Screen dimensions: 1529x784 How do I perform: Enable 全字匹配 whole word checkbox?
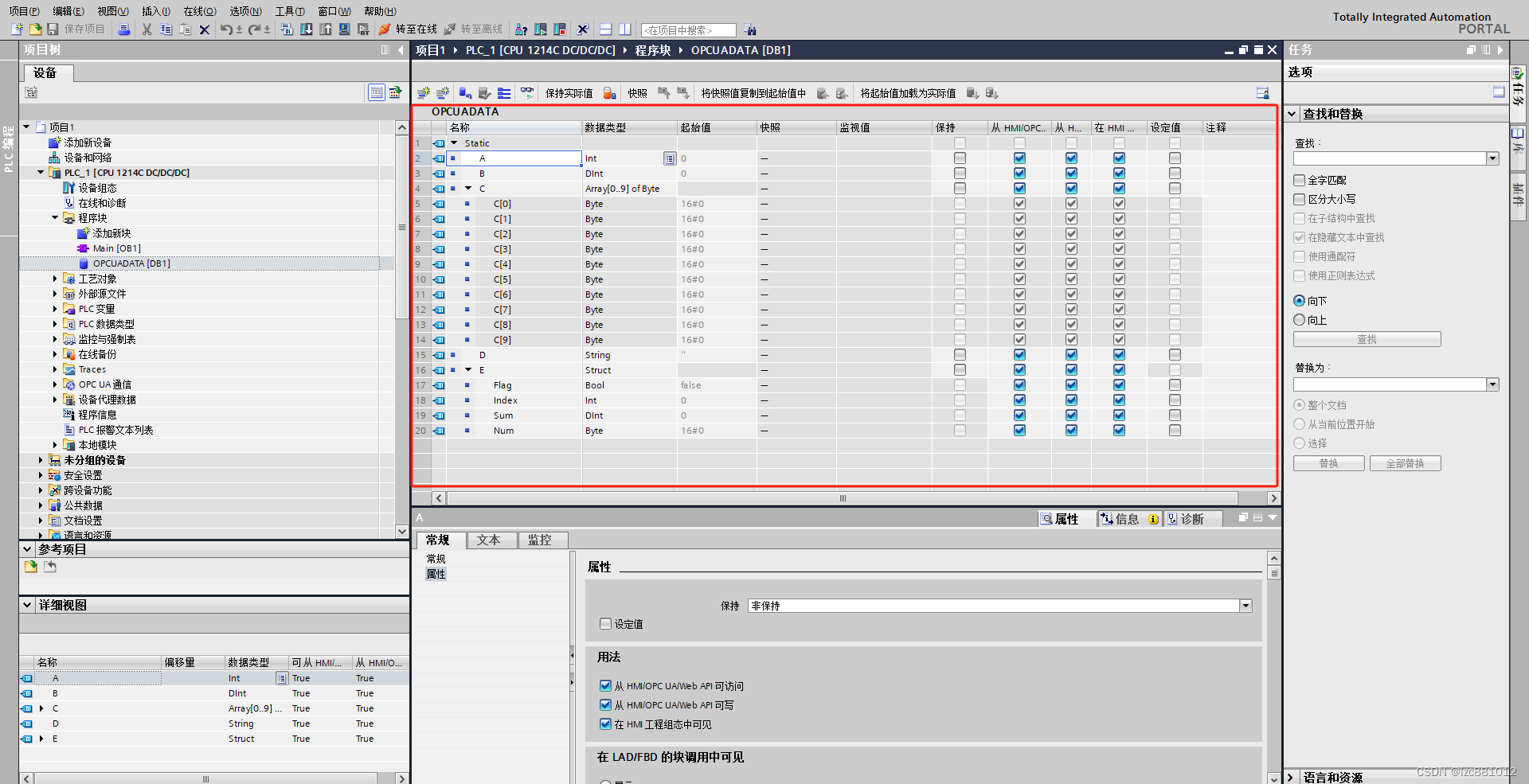(1299, 180)
